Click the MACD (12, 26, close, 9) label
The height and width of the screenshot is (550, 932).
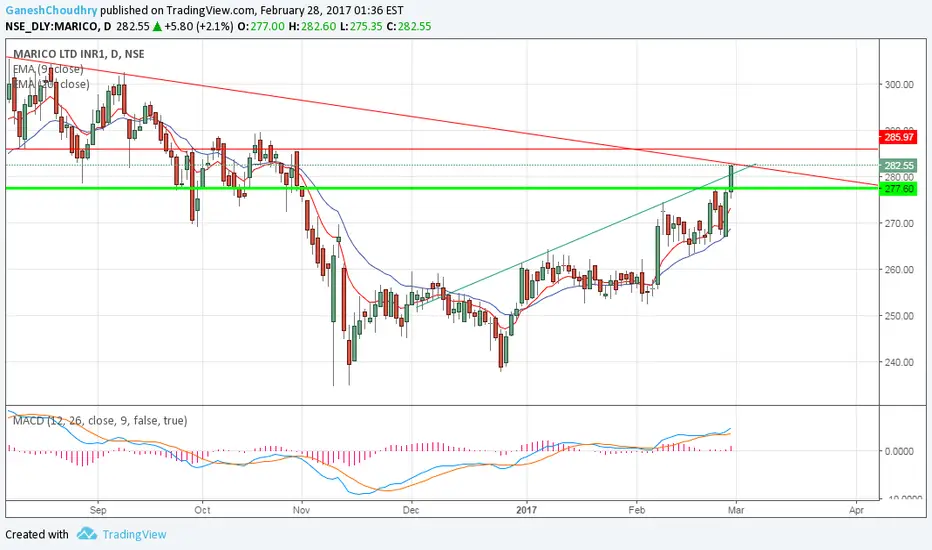point(100,420)
